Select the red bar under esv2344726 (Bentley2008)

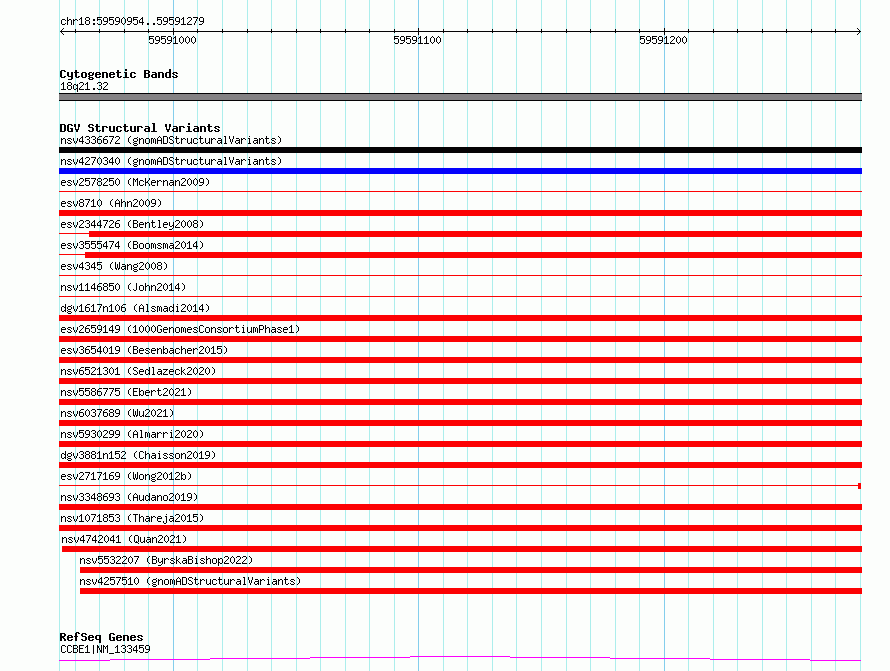click(x=475, y=234)
